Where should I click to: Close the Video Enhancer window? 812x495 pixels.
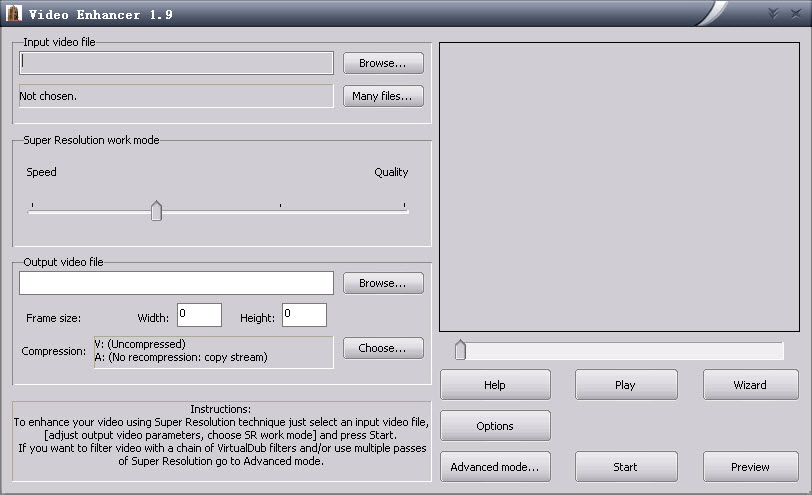(794, 13)
